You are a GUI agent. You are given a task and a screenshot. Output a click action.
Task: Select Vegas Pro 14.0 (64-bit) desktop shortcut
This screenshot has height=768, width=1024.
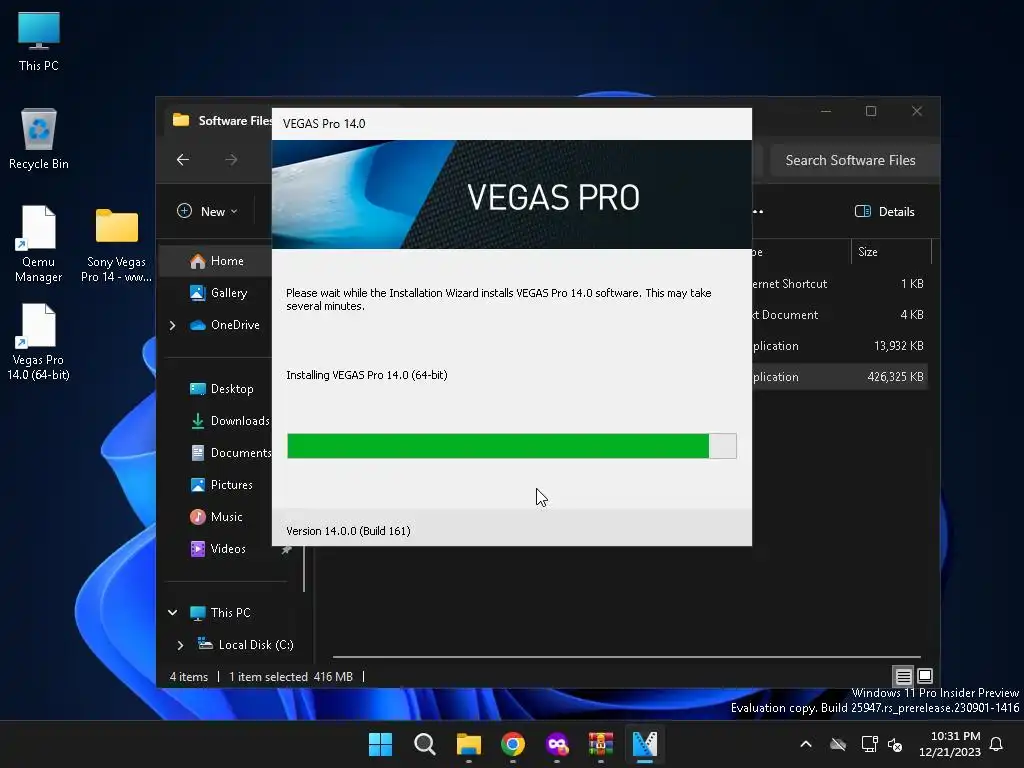(39, 342)
